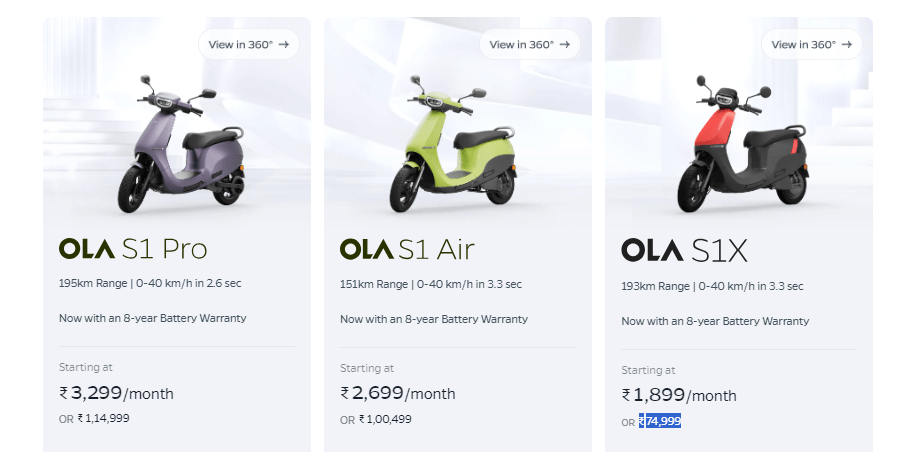Open View in 360° for S1 Air
898x452 pixels.
[529, 44]
